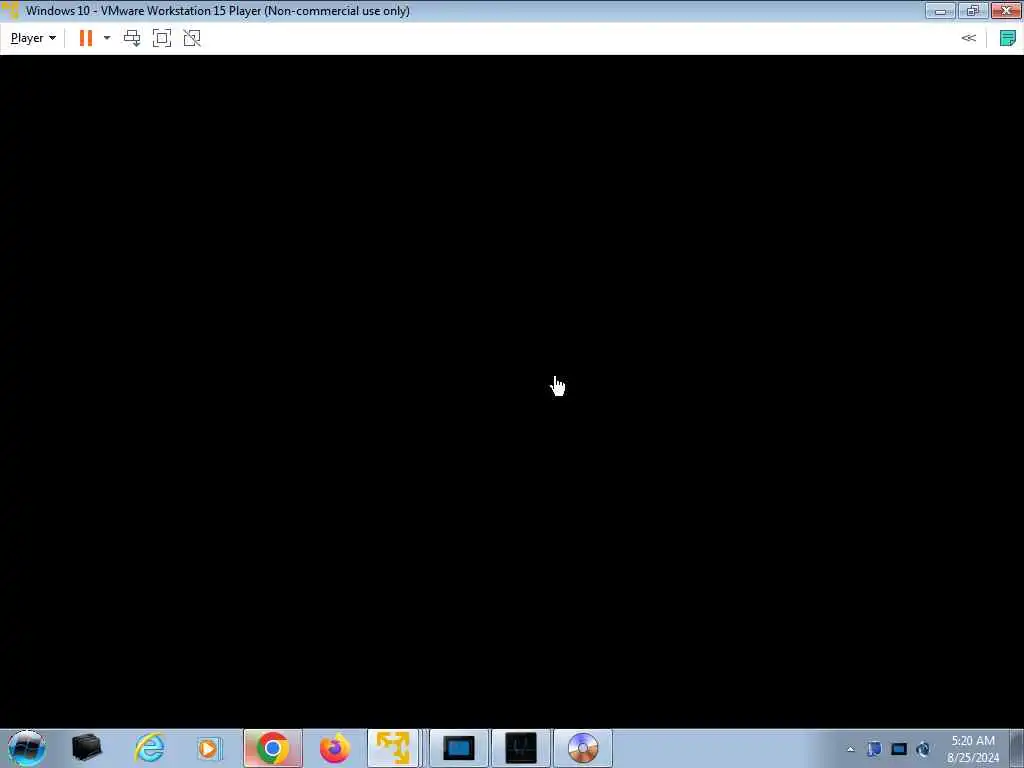Restore down the VMware Player window
Screen dimensions: 1024x768
(x=972, y=10)
